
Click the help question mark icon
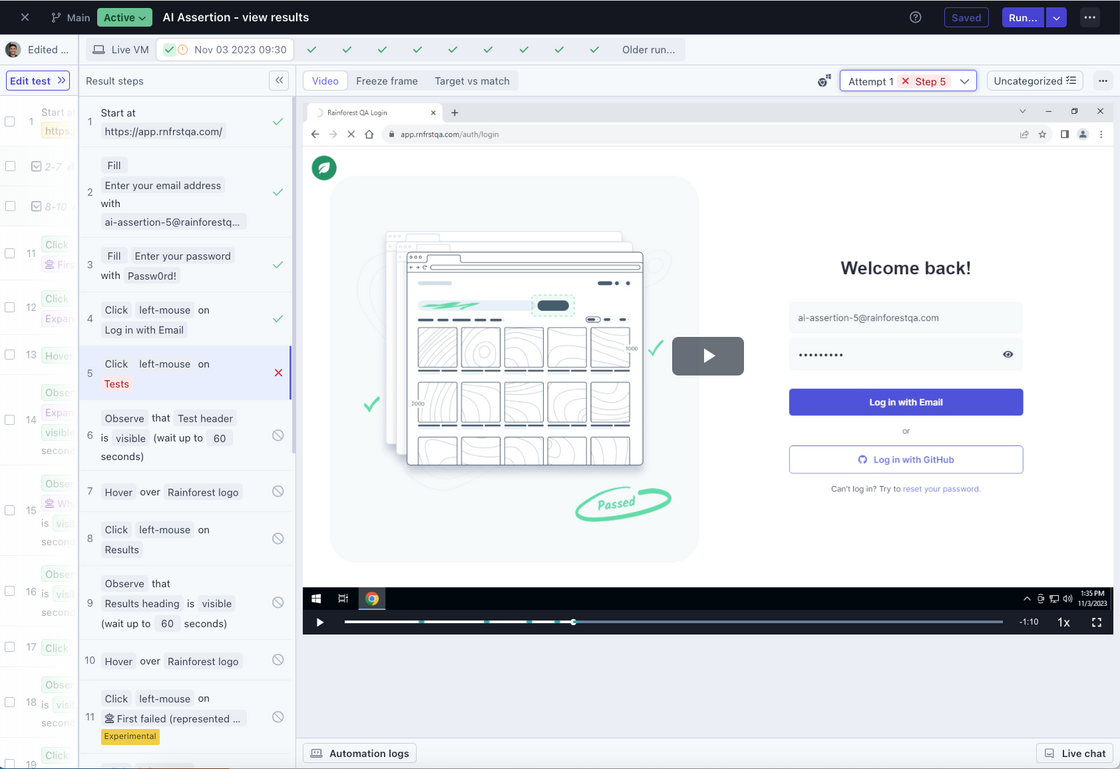tap(915, 17)
